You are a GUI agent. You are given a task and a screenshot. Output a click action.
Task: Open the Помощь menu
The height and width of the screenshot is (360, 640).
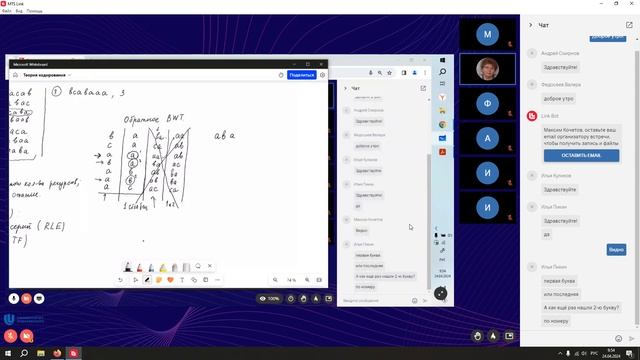(35, 11)
